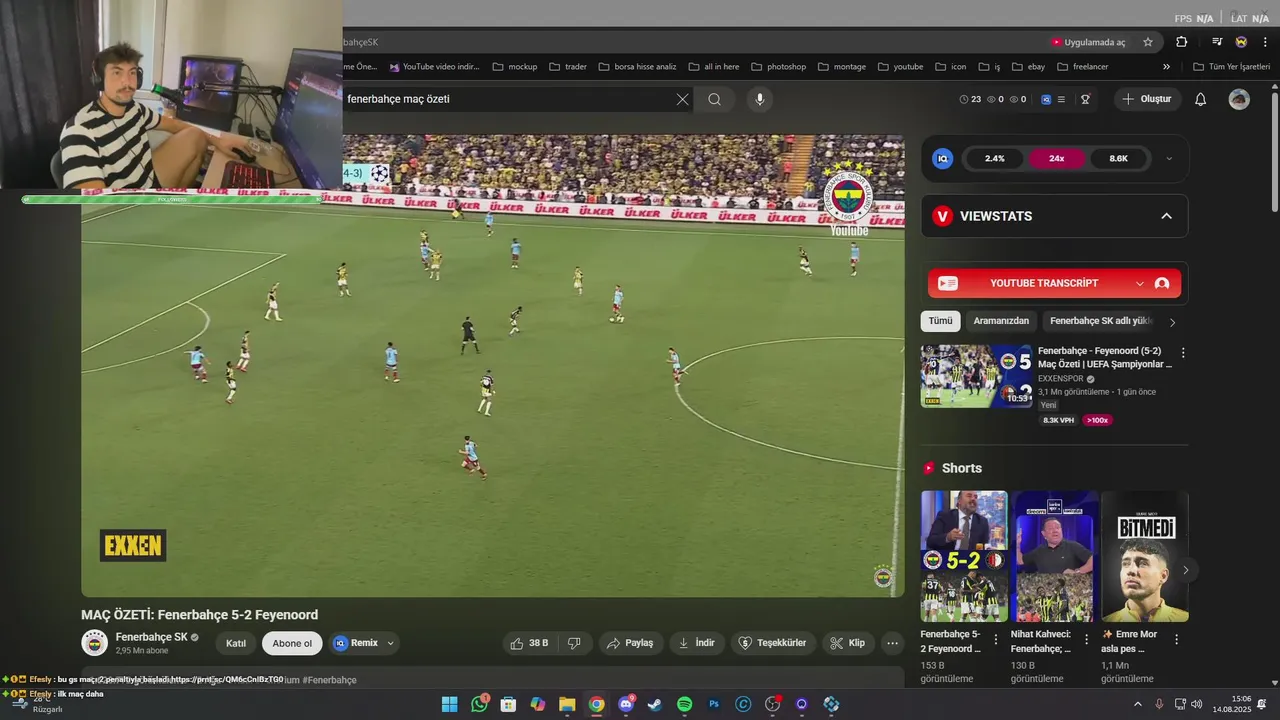
Task: Open Photoshop from the taskbar
Action: click(x=714, y=704)
